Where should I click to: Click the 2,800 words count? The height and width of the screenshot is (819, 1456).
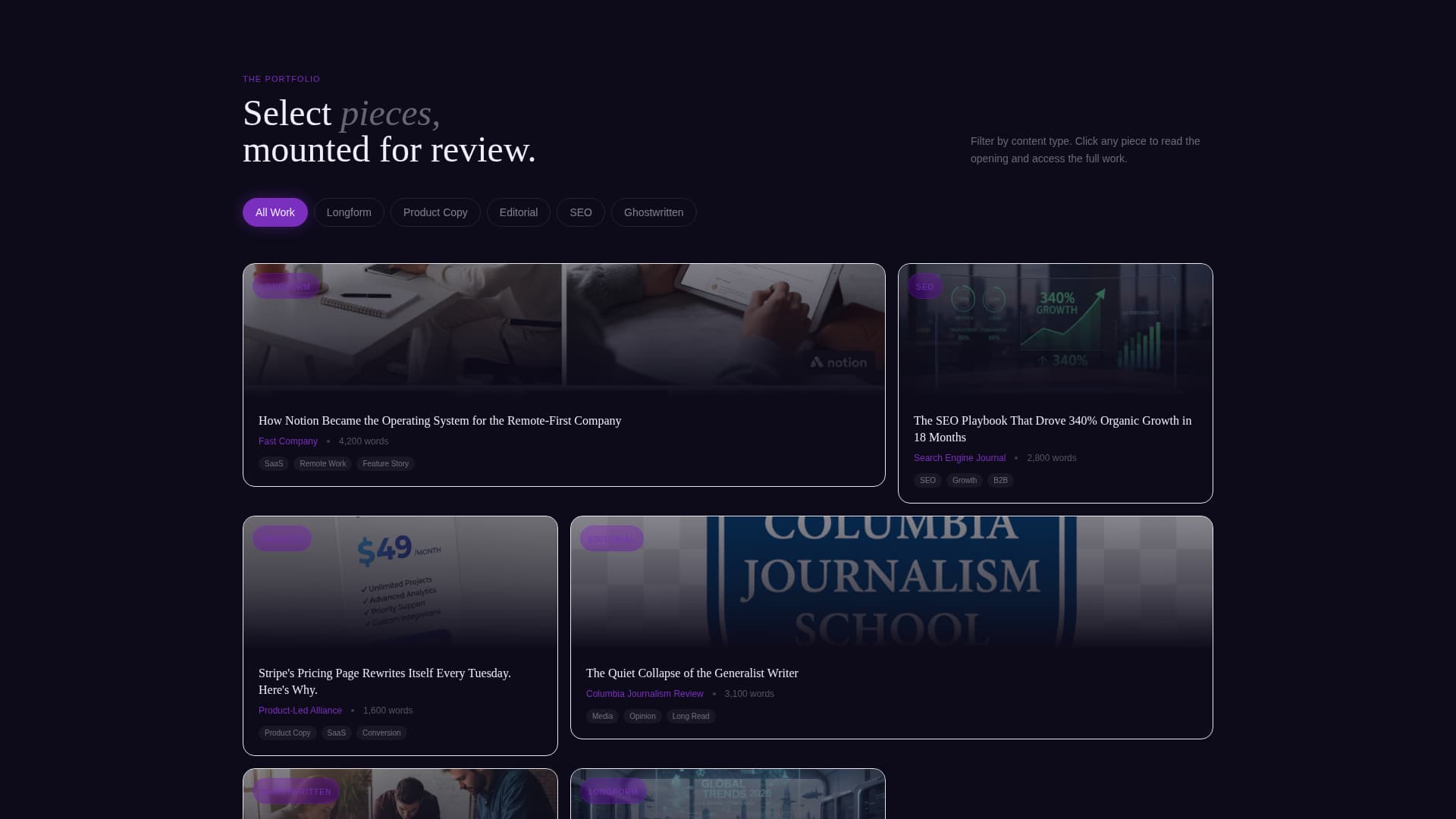click(1052, 458)
